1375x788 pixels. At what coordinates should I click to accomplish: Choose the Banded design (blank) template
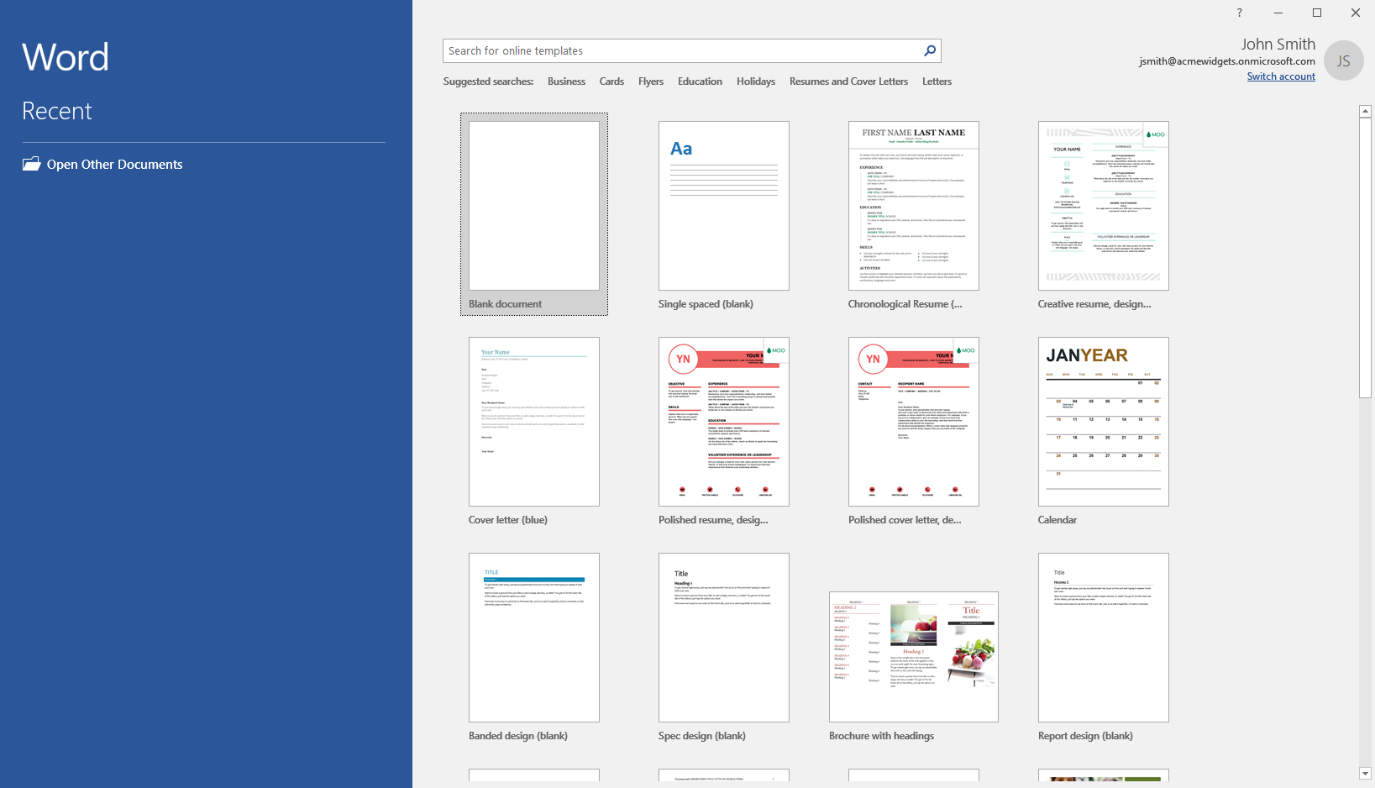click(534, 646)
